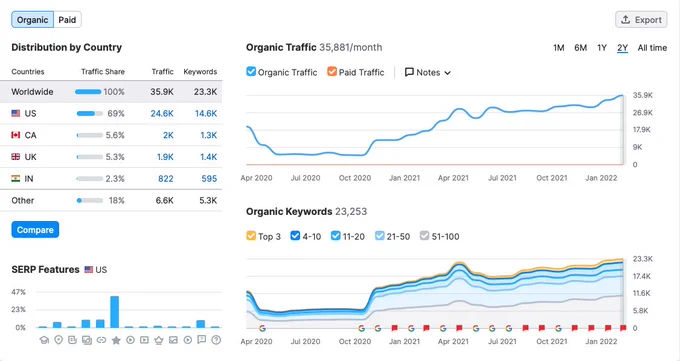Uncheck the Organic Traffic checkbox
Image resolution: width=680 pixels, height=361 pixels.
[x=251, y=72]
